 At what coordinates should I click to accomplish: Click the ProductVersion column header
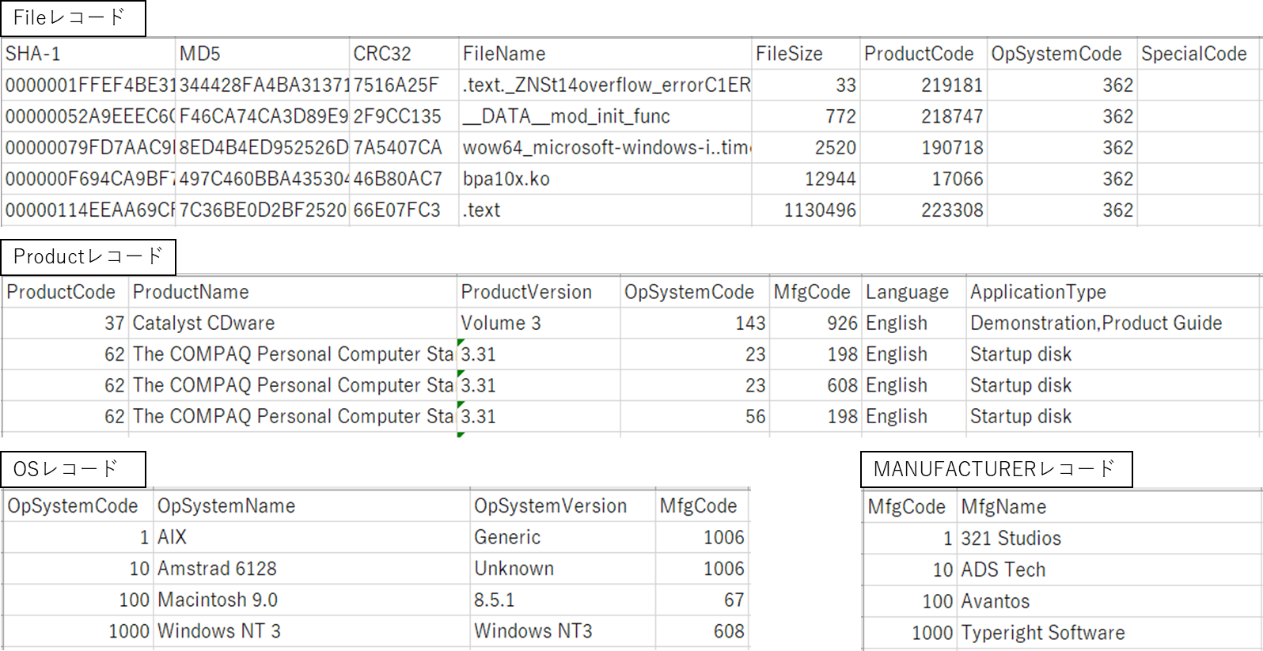pyautogui.click(x=526, y=292)
